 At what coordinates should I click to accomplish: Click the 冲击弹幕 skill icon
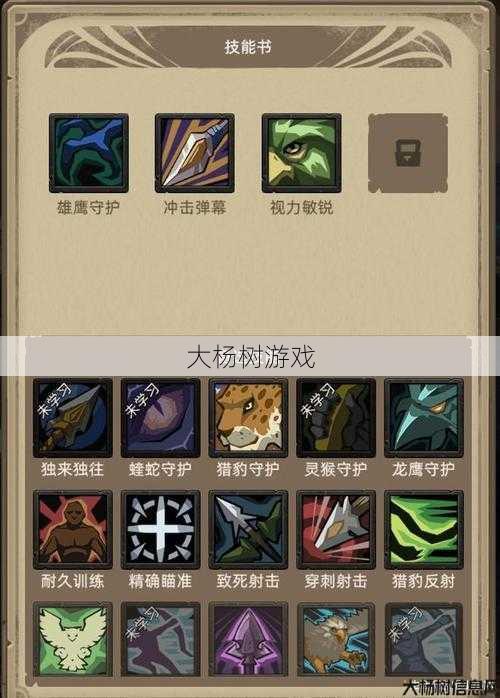(195, 153)
